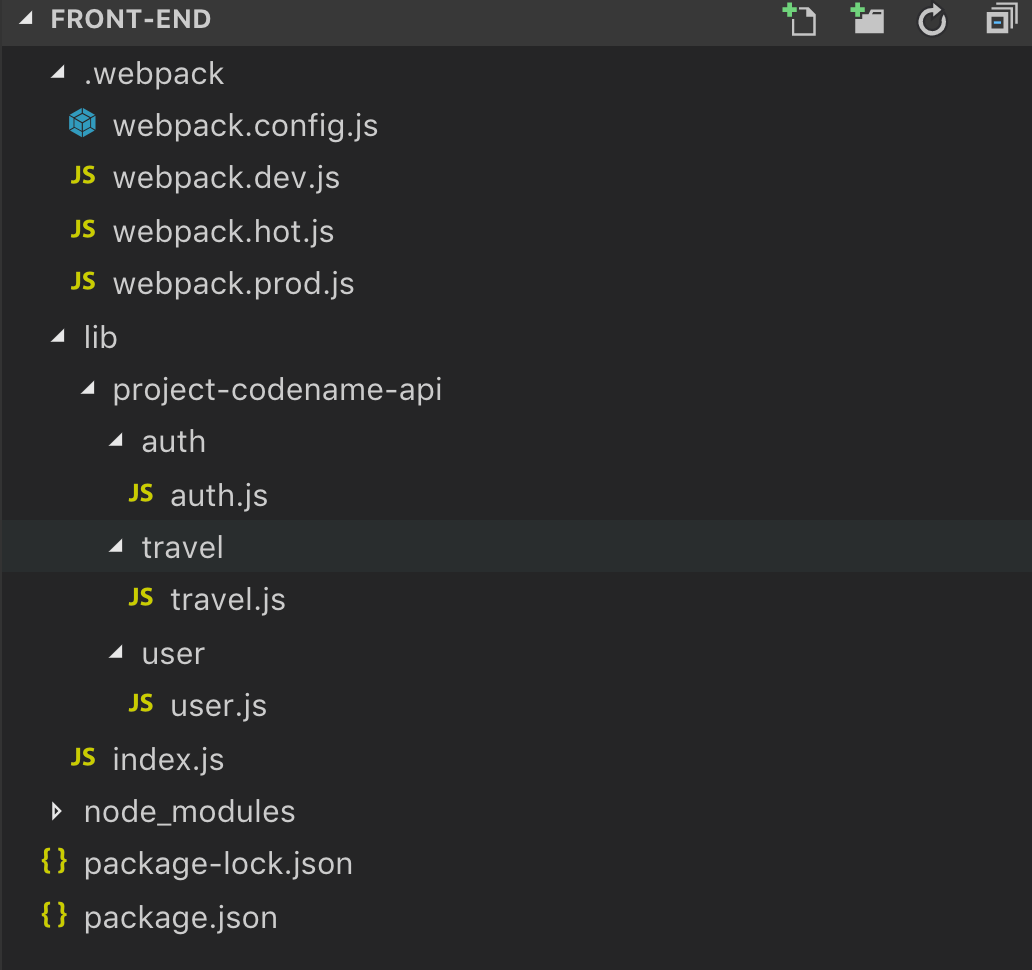Viewport: 1032px width, 970px height.
Task: Collapse the auth folder
Action: point(116,441)
